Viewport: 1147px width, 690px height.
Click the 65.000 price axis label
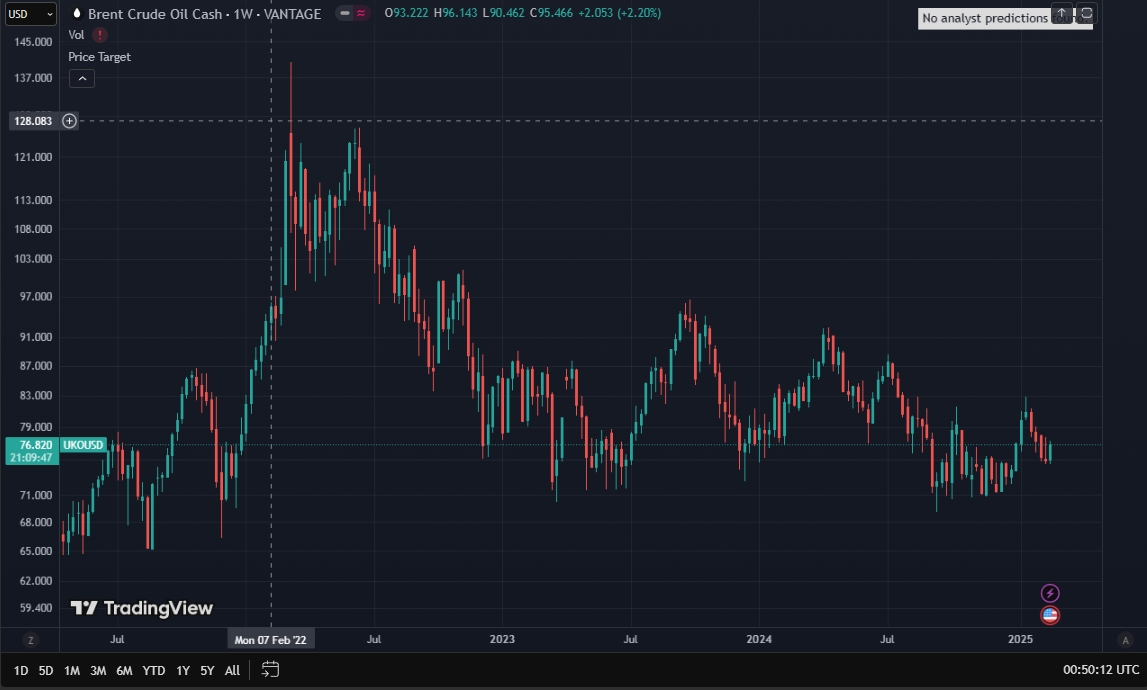[x=36, y=552]
